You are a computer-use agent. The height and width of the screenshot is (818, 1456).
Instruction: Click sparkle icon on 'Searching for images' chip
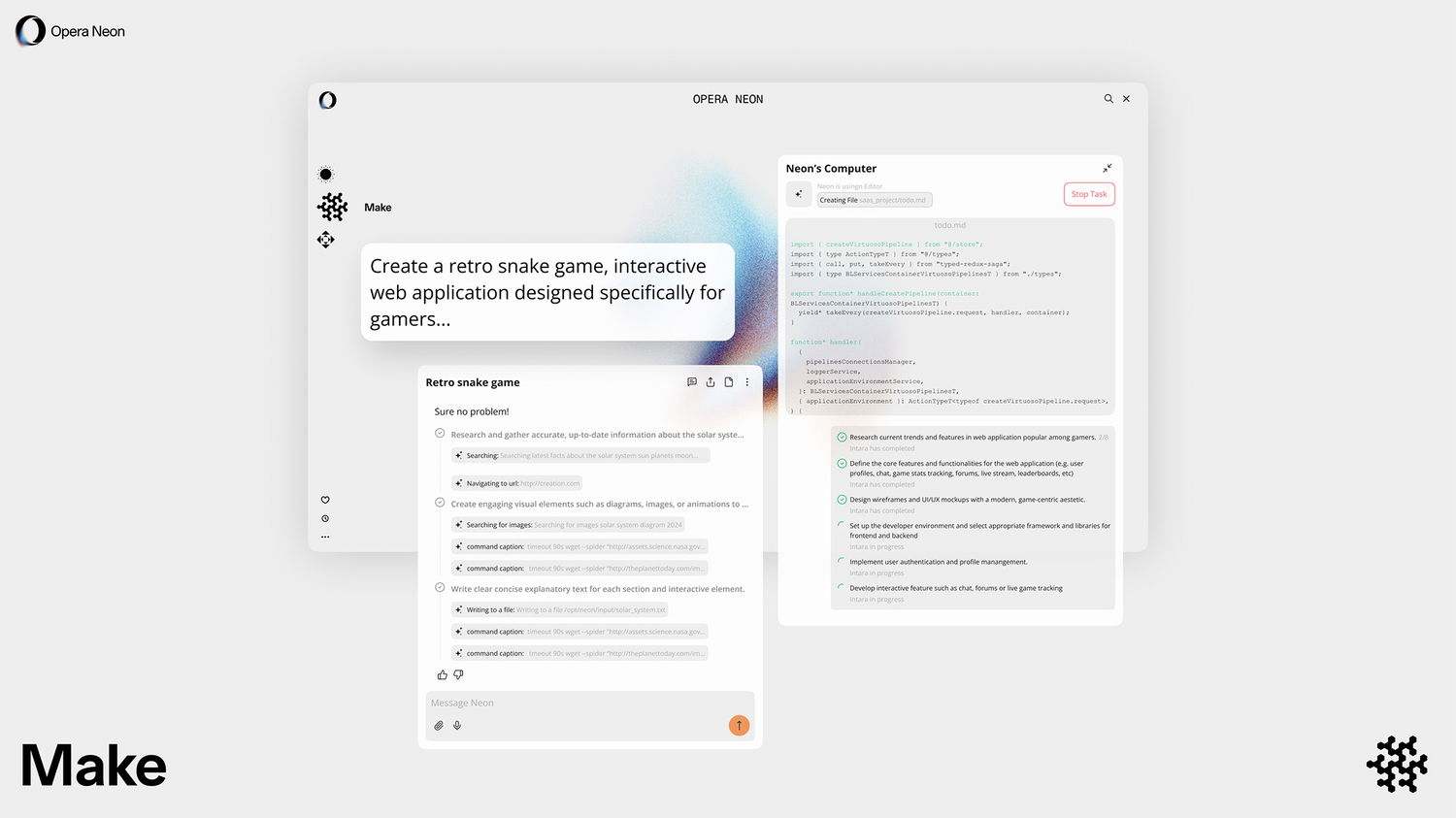pyautogui.click(x=459, y=525)
